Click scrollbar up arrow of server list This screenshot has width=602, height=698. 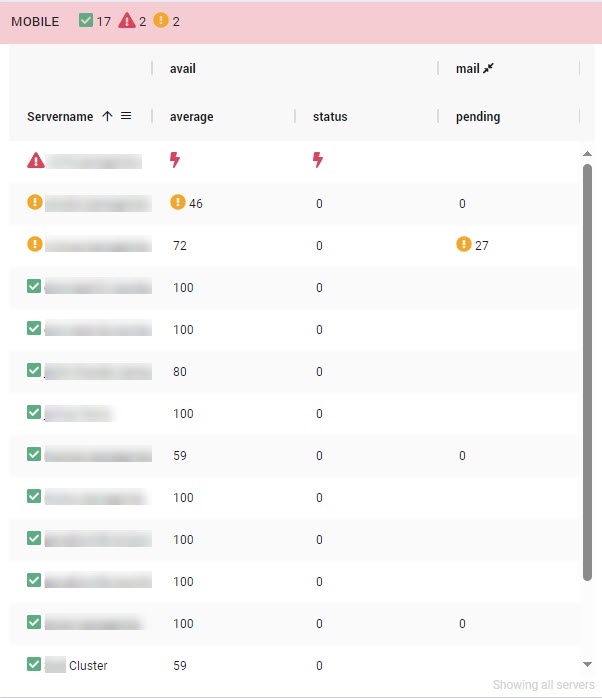click(587, 154)
